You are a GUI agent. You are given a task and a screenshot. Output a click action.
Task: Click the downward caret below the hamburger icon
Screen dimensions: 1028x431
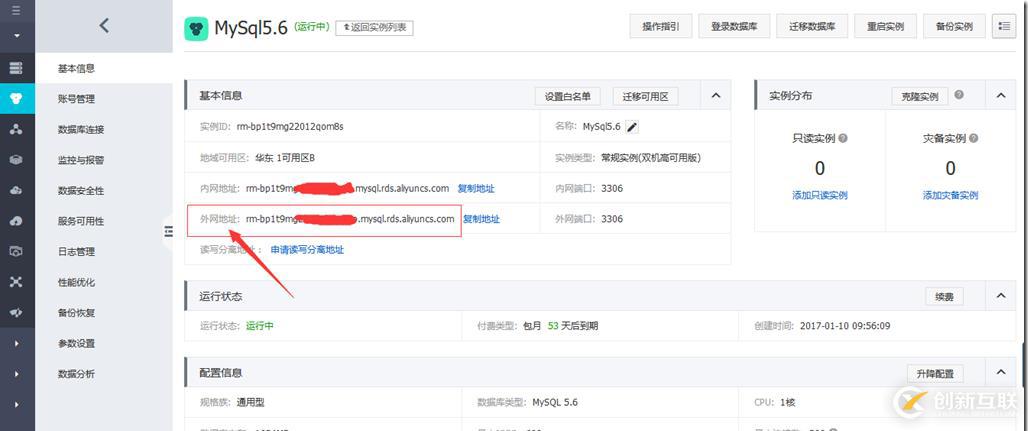(x=16, y=35)
